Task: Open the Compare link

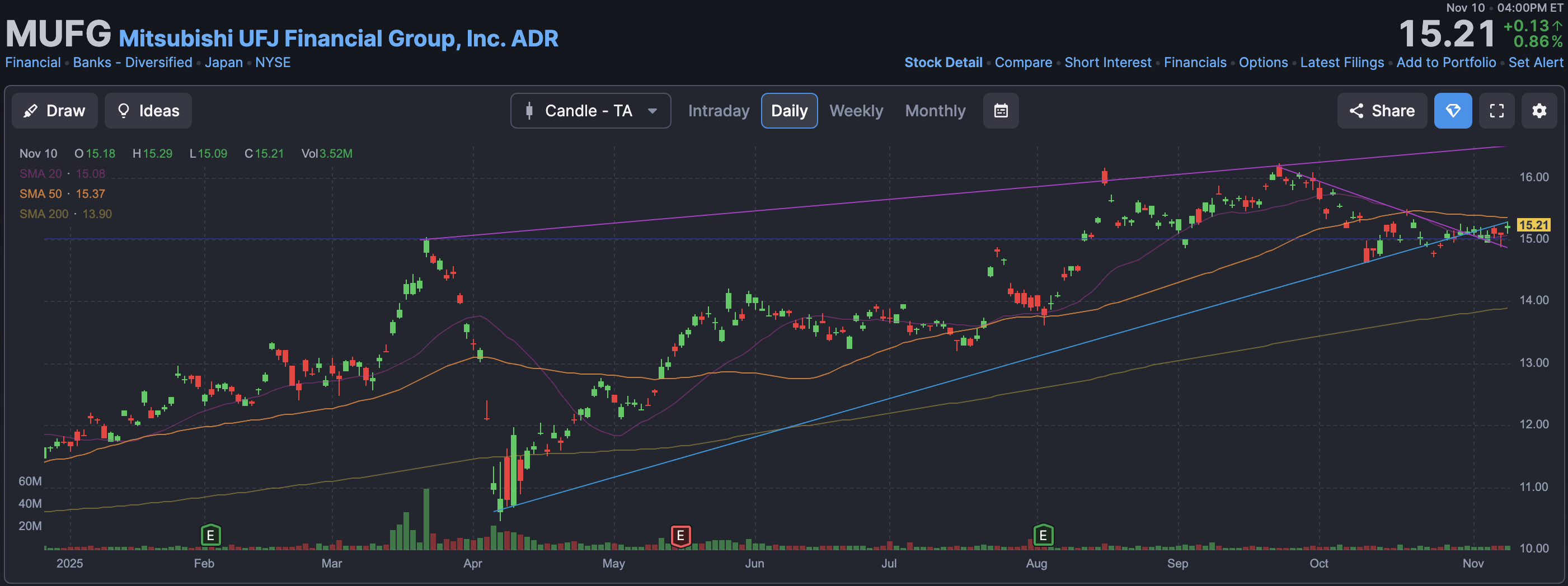Action: point(1023,63)
